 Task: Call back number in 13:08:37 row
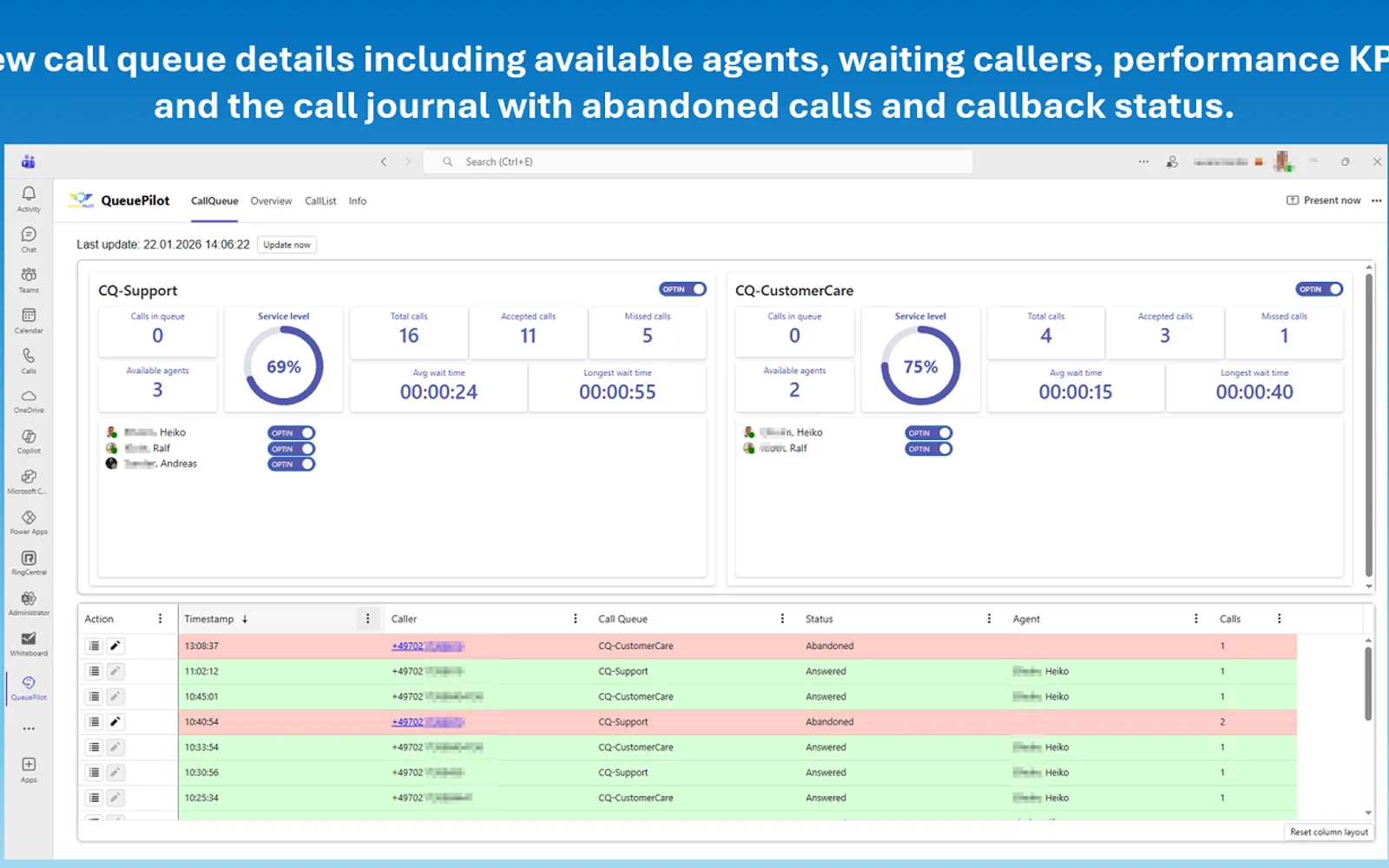[x=427, y=646]
